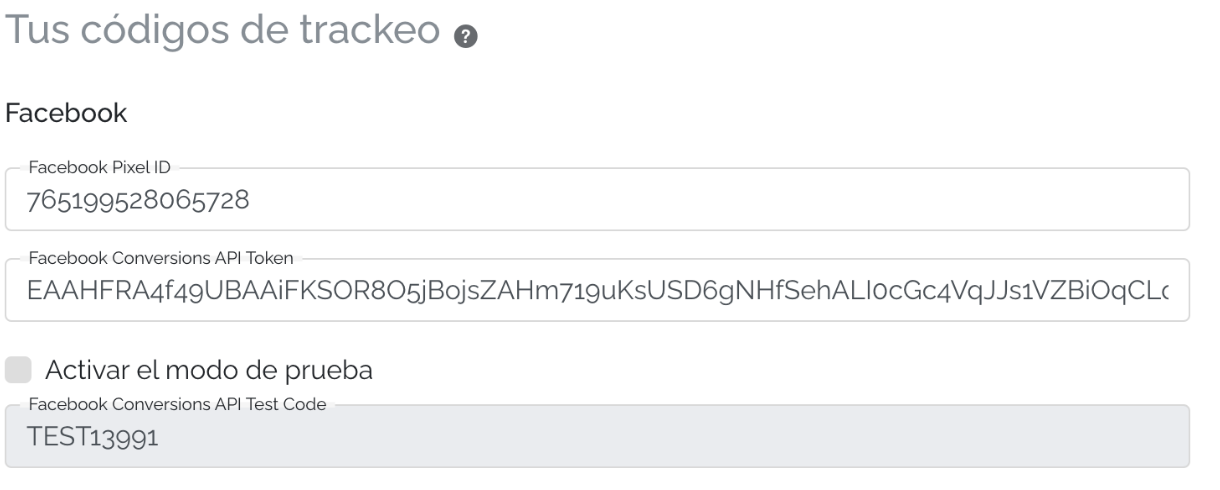Viewport: 1220px width, 490px height.
Task: Click the word "Activar" beside the checkbox
Action: click(x=87, y=370)
